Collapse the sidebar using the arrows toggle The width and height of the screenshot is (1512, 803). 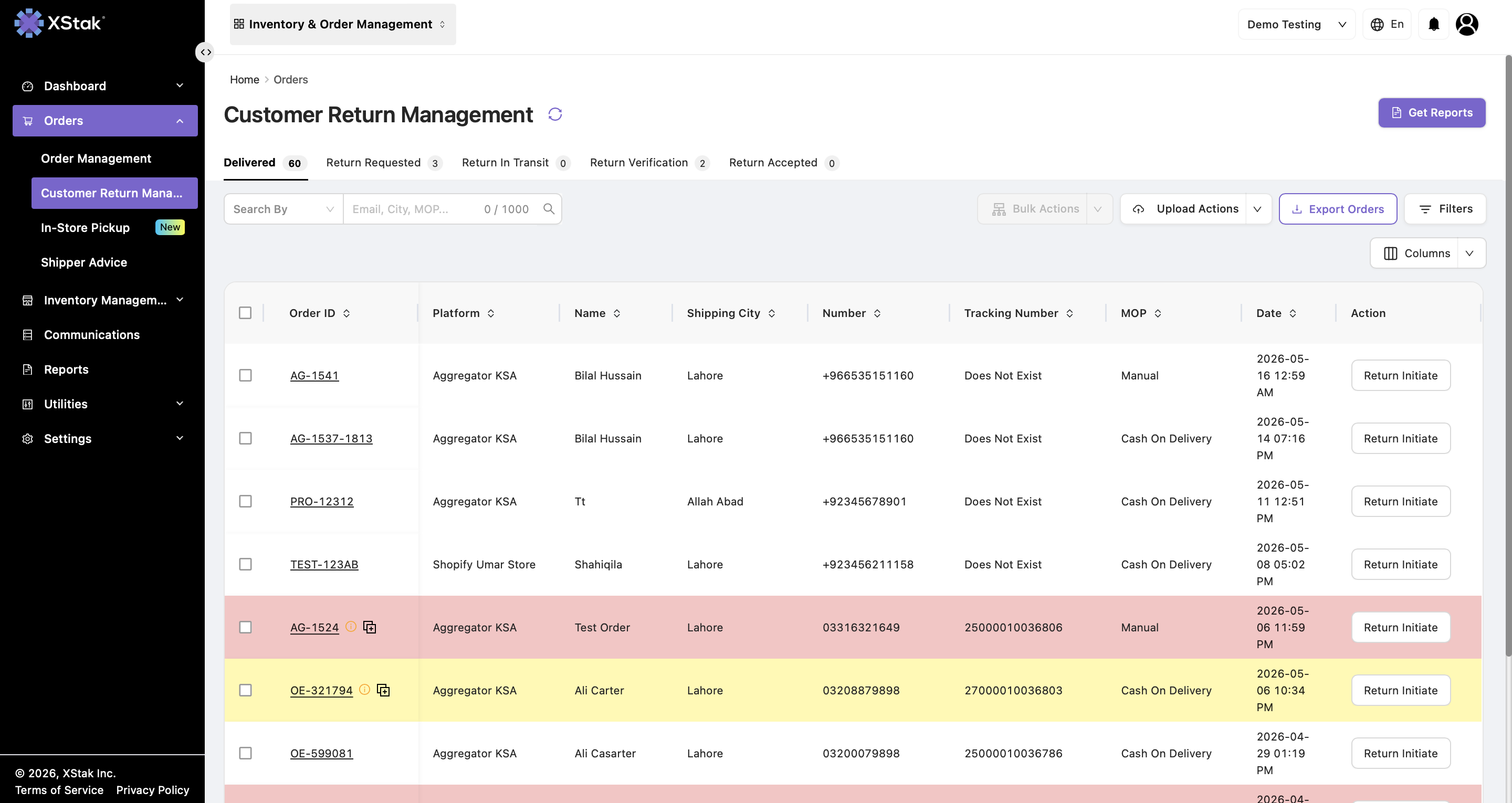(205, 52)
